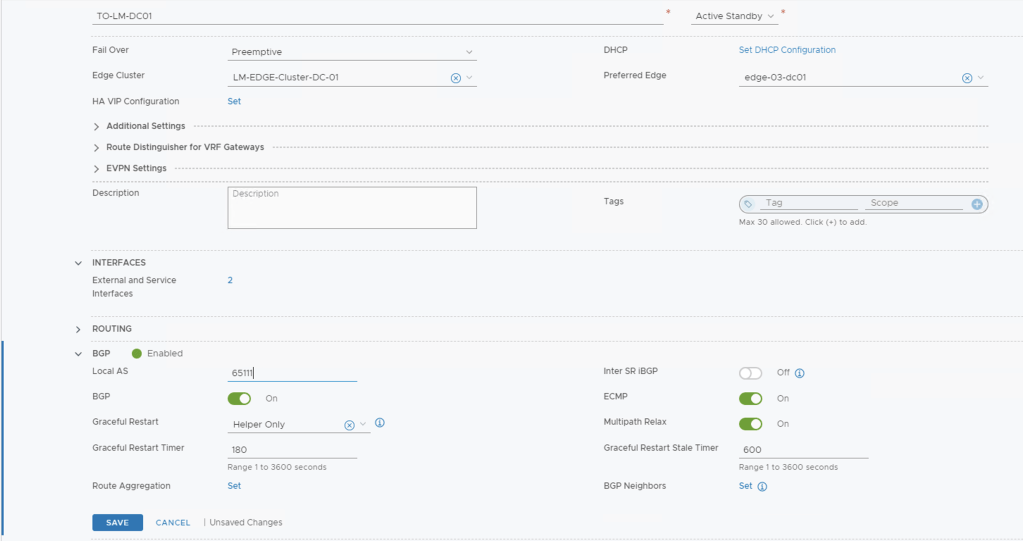Clear the Graceful Restart selection icon
The image size is (1023, 541).
349,425
